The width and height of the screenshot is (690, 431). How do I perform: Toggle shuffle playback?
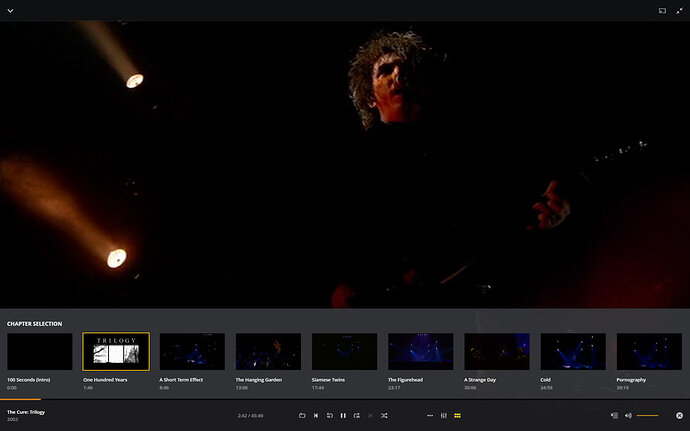384,415
